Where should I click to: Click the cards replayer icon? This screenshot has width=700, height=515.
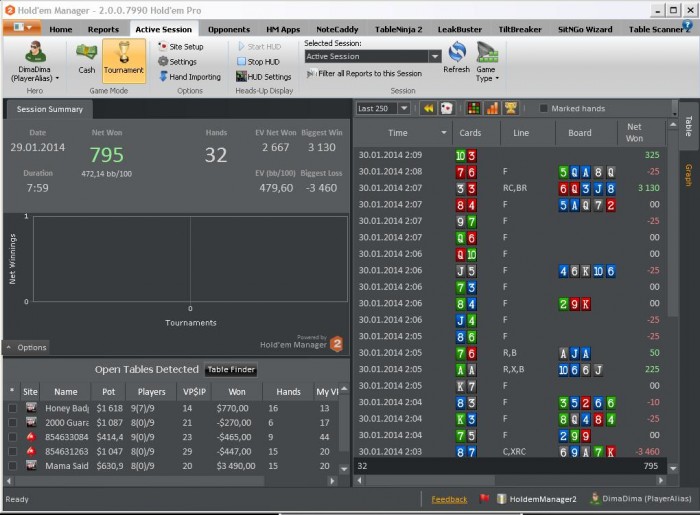(x=446, y=108)
